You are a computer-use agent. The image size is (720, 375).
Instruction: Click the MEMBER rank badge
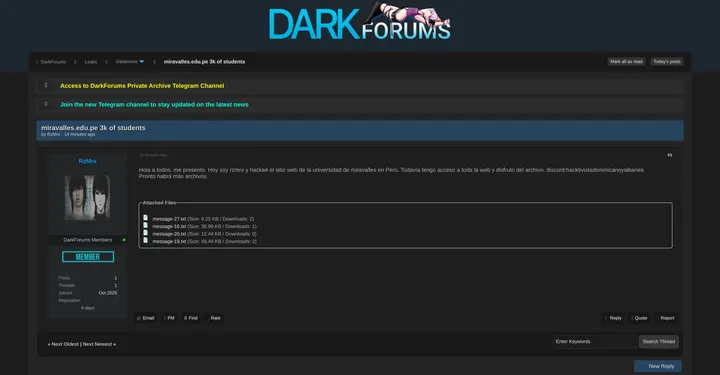(x=88, y=257)
